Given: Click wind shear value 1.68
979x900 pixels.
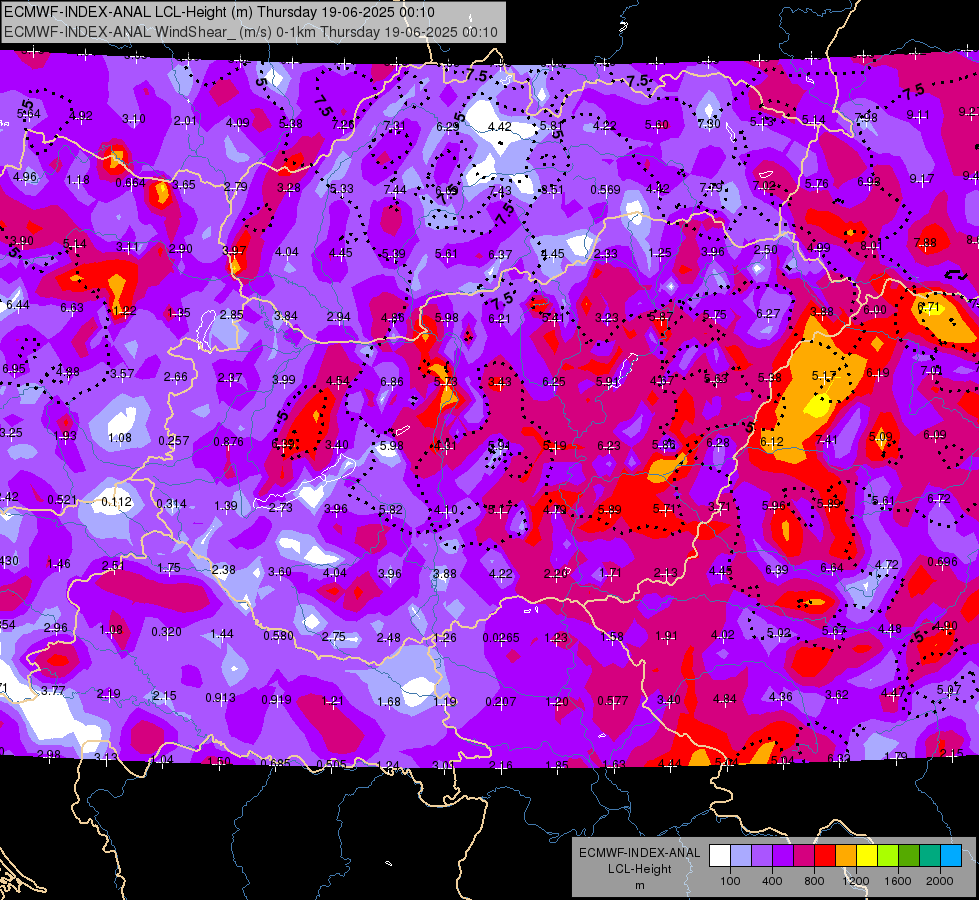Looking at the screenshot, I should pyautogui.click(x=388, y=701).
